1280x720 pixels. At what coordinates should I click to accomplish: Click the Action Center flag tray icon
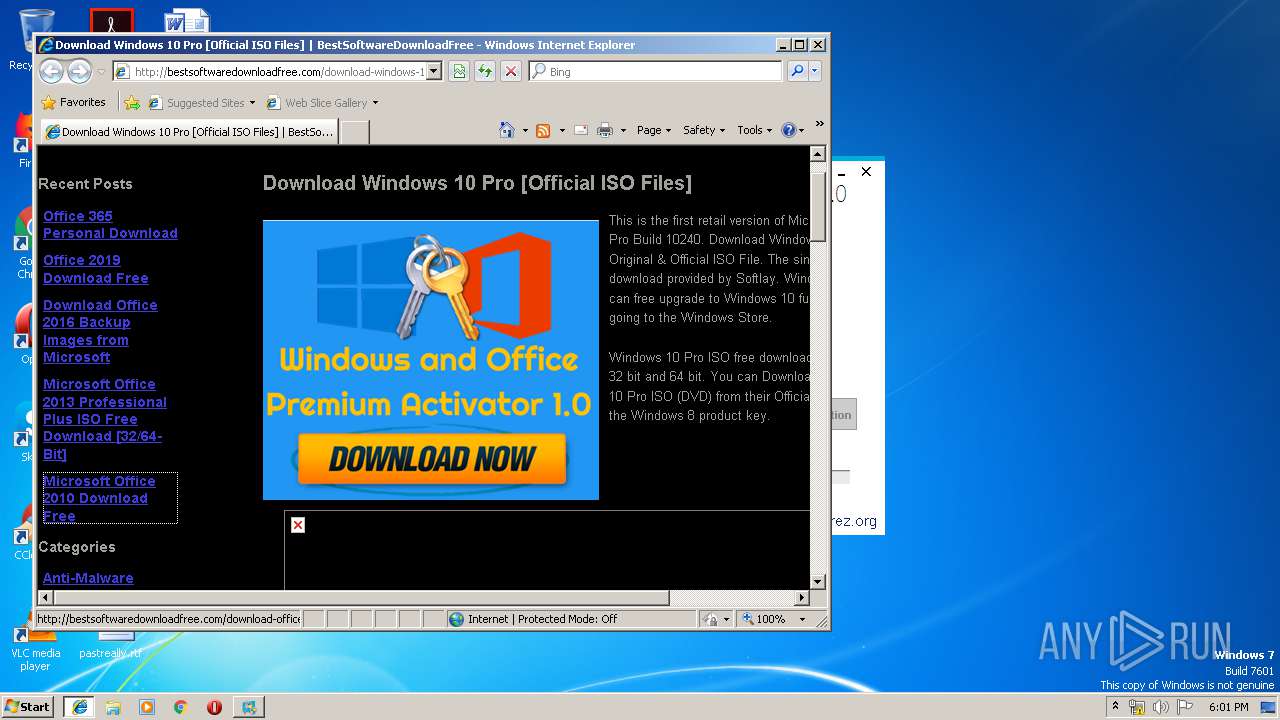(x=1185, y=707)
